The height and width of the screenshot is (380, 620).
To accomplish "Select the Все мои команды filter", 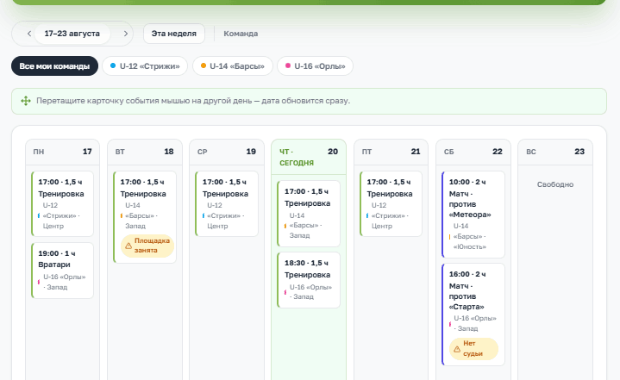I will pos(55,66).
